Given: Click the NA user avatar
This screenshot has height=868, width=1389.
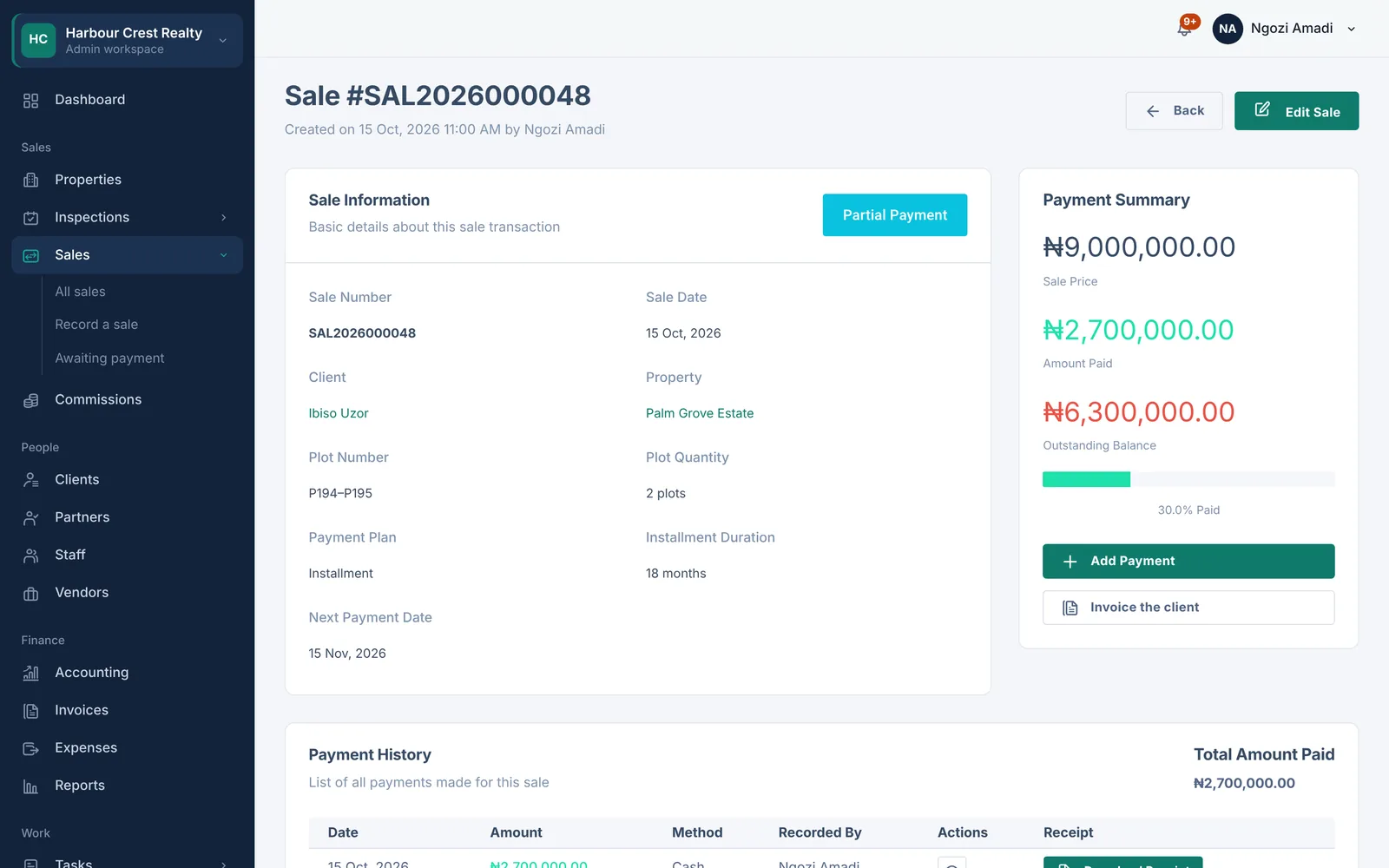Looking at the screenshot, I should pyautogui.click(x=1228, y=29).
